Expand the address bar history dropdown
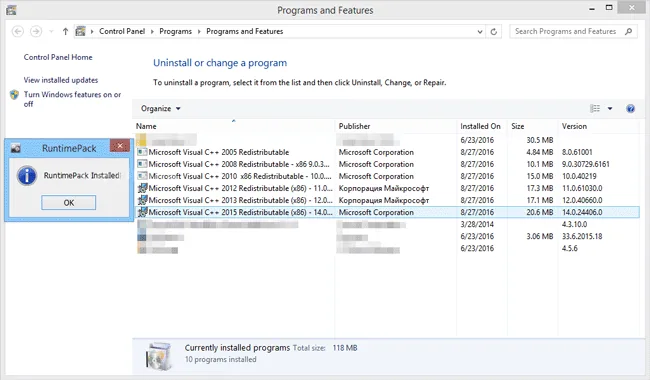Image resolution: width=650 pixels, height=380 pixels. tap(480, 31)
